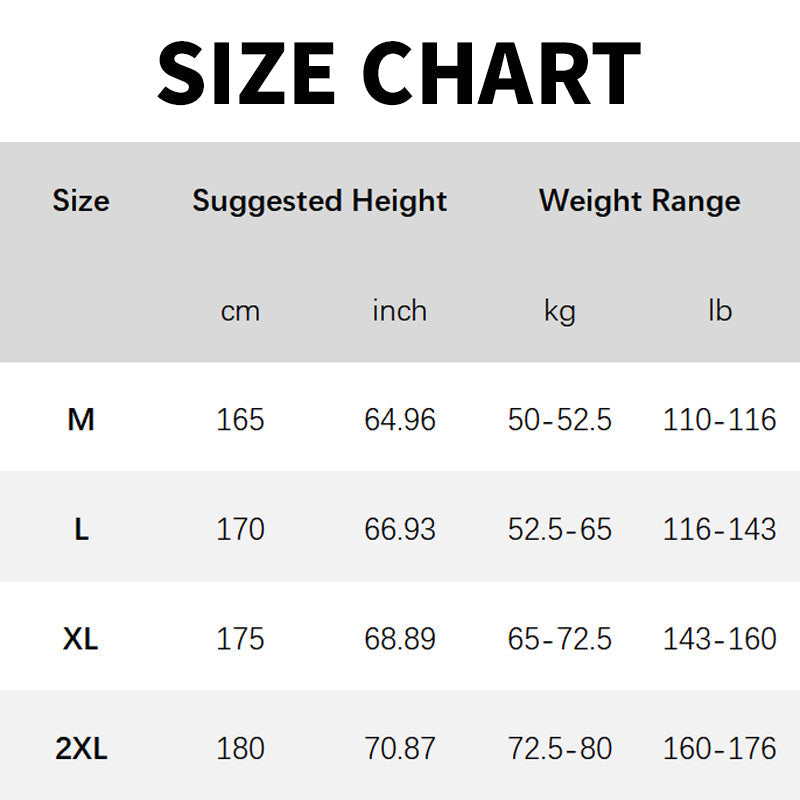Select the 65-72.5 kg weight cell

click(x=560, y=639)
